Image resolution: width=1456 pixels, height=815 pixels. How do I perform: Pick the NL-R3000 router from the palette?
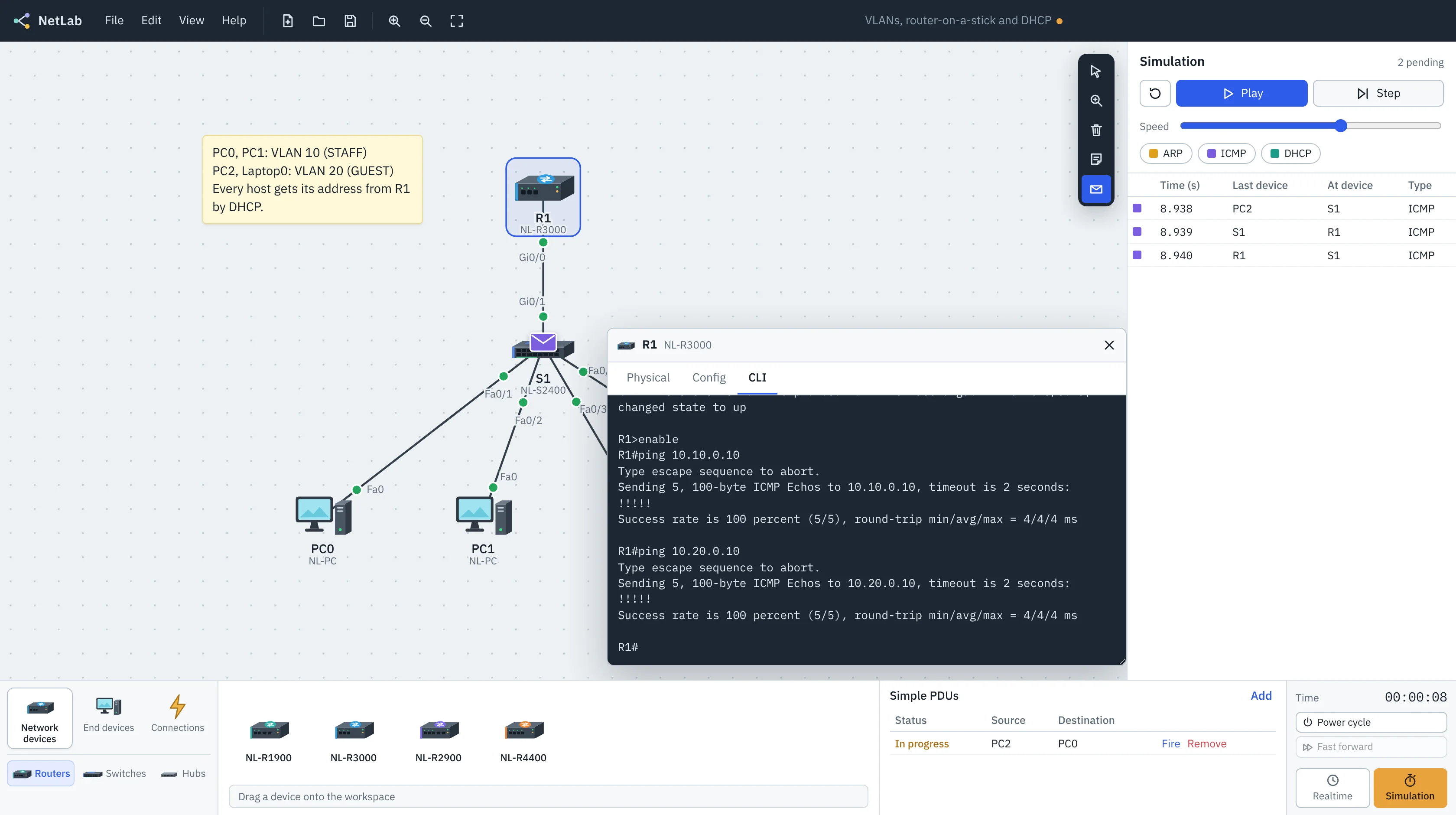click(x=353, y=741)
